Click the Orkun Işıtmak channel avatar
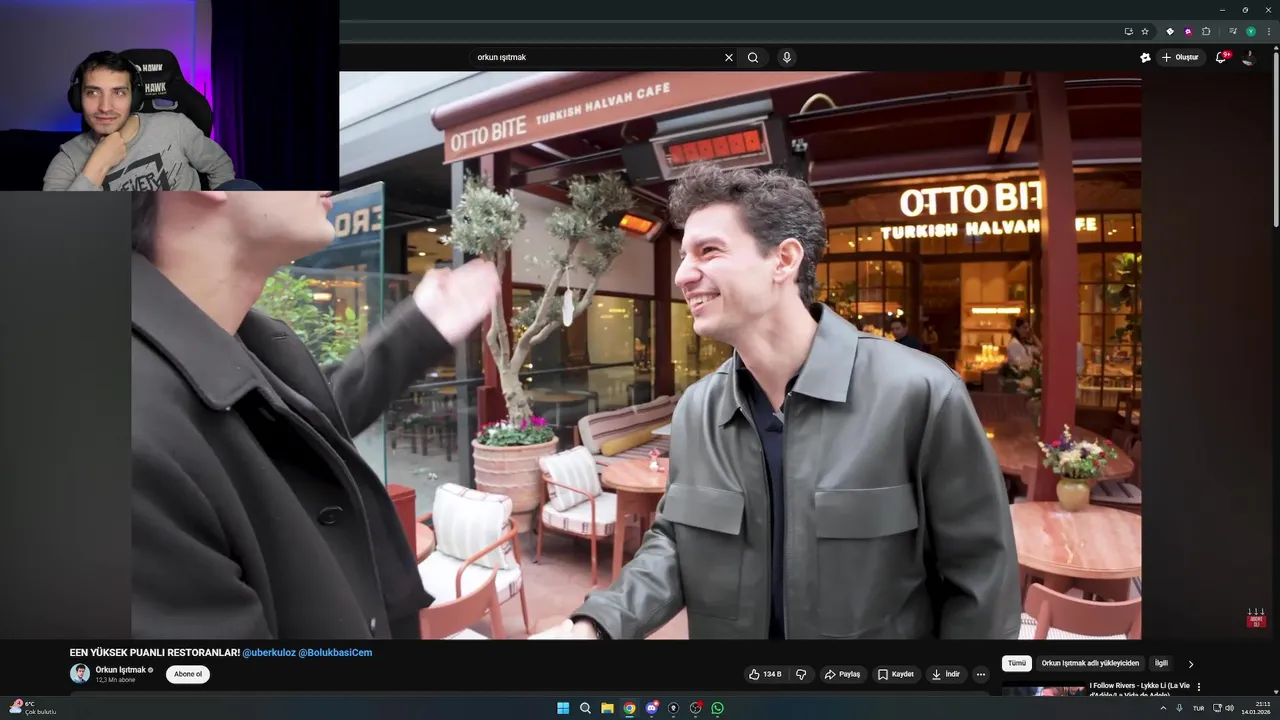The height and width of the screenshot is (720, 1280). [80, 674]
